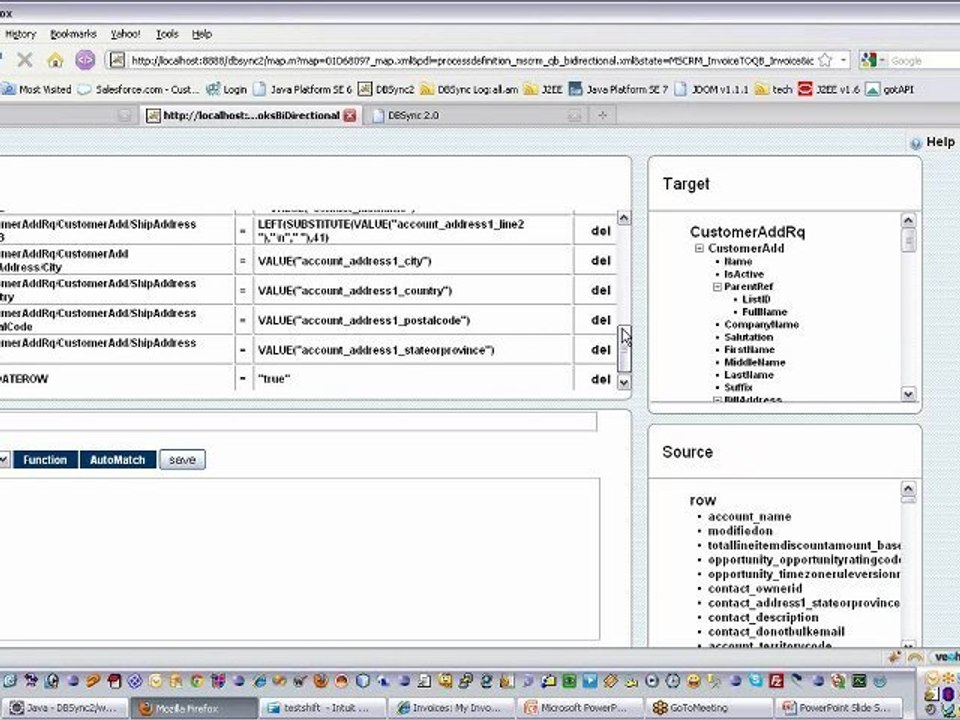The width and height of the screenshot is (960, 720).
Task: Switch to GoToMeeting in taskbar
Action: [x=709, y=708]
